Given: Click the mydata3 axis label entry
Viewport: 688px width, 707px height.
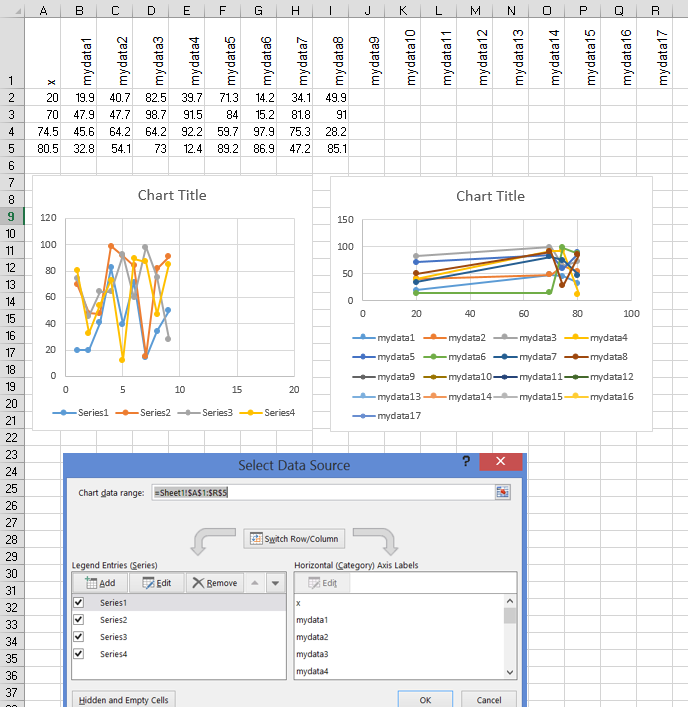Looking at the screenshot, I should (312, 654).
